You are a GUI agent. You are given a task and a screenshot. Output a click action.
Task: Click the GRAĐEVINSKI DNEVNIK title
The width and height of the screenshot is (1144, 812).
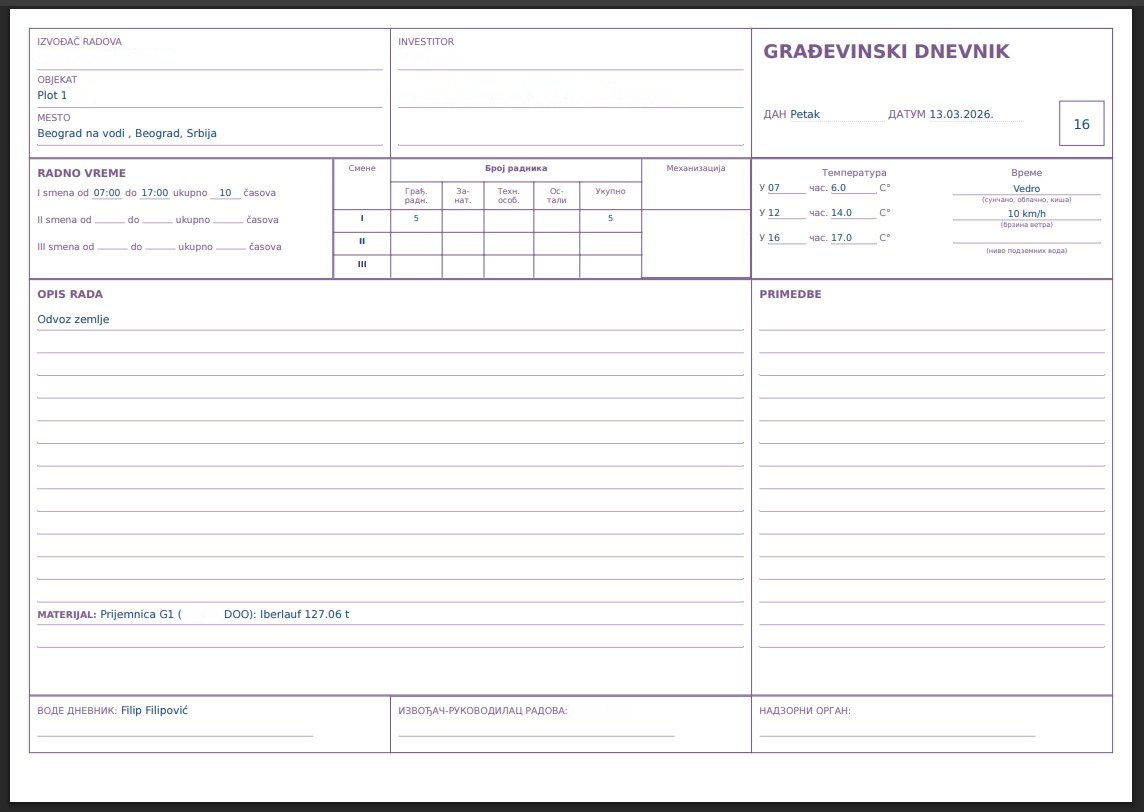pyautogui.click(x=886, y=52)
